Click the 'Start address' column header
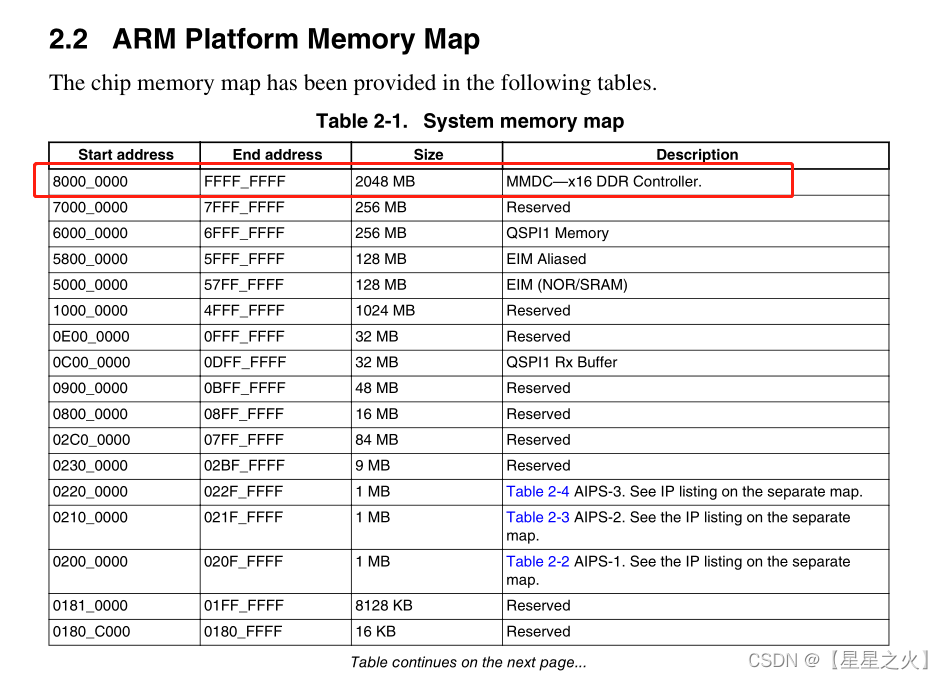 (x=126, y=155)
